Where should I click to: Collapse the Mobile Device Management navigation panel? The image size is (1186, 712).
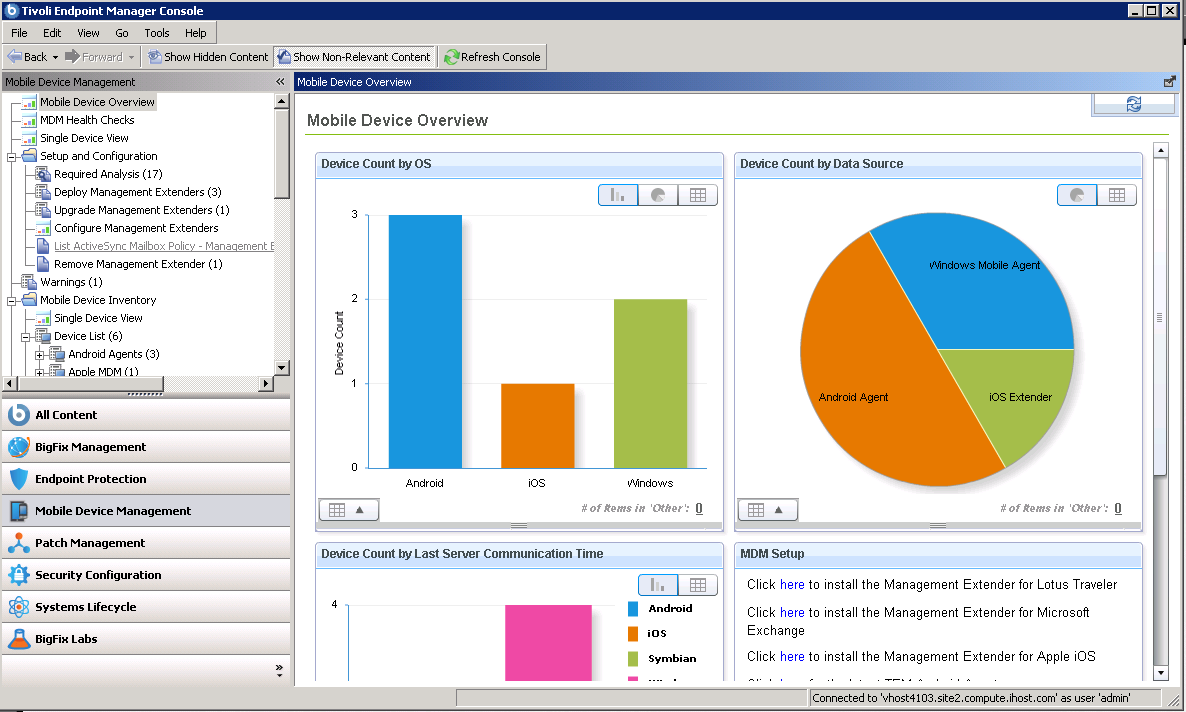[x=281, y=82]
